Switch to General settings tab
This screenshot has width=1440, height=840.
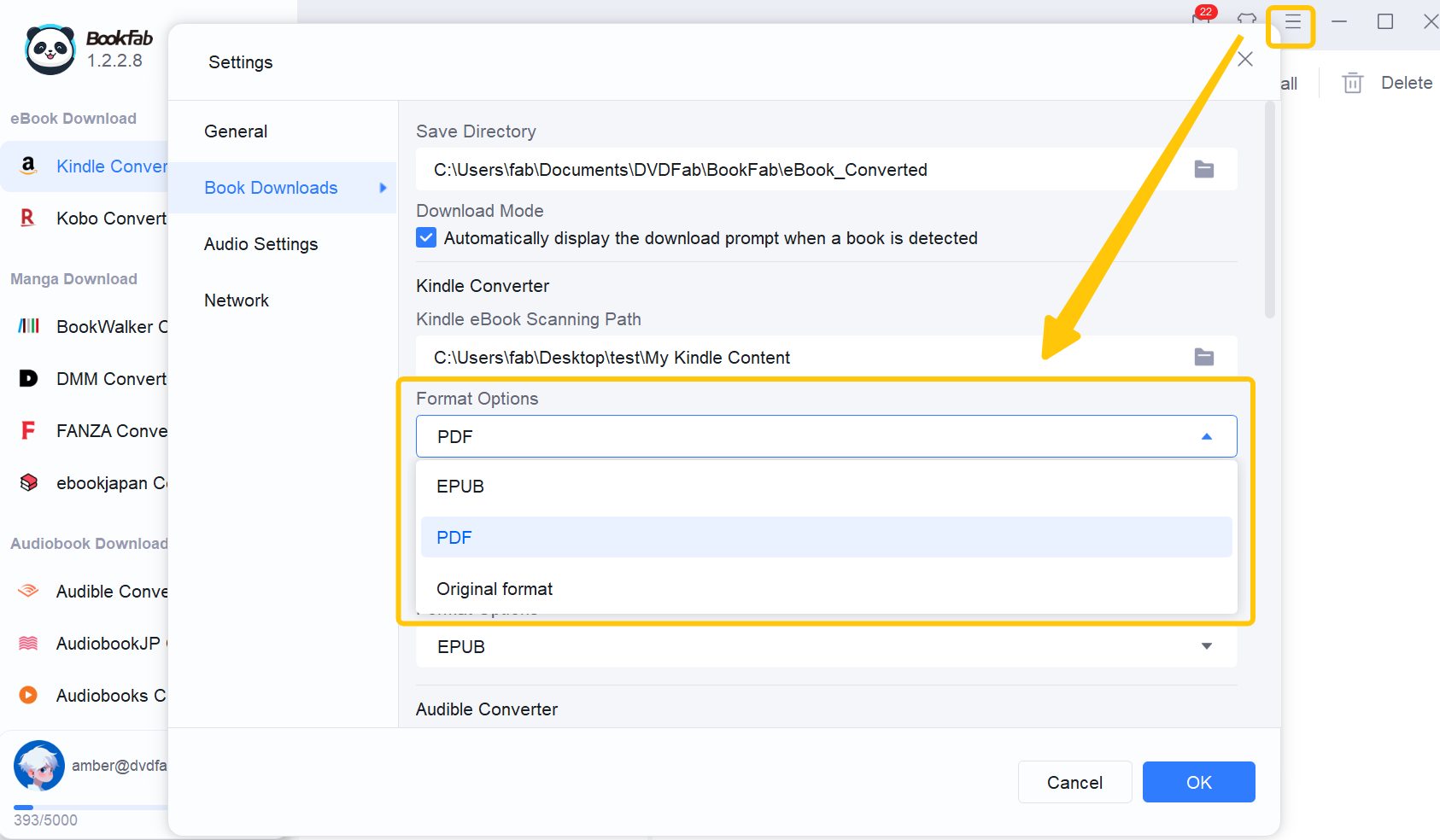click(283, 131)
